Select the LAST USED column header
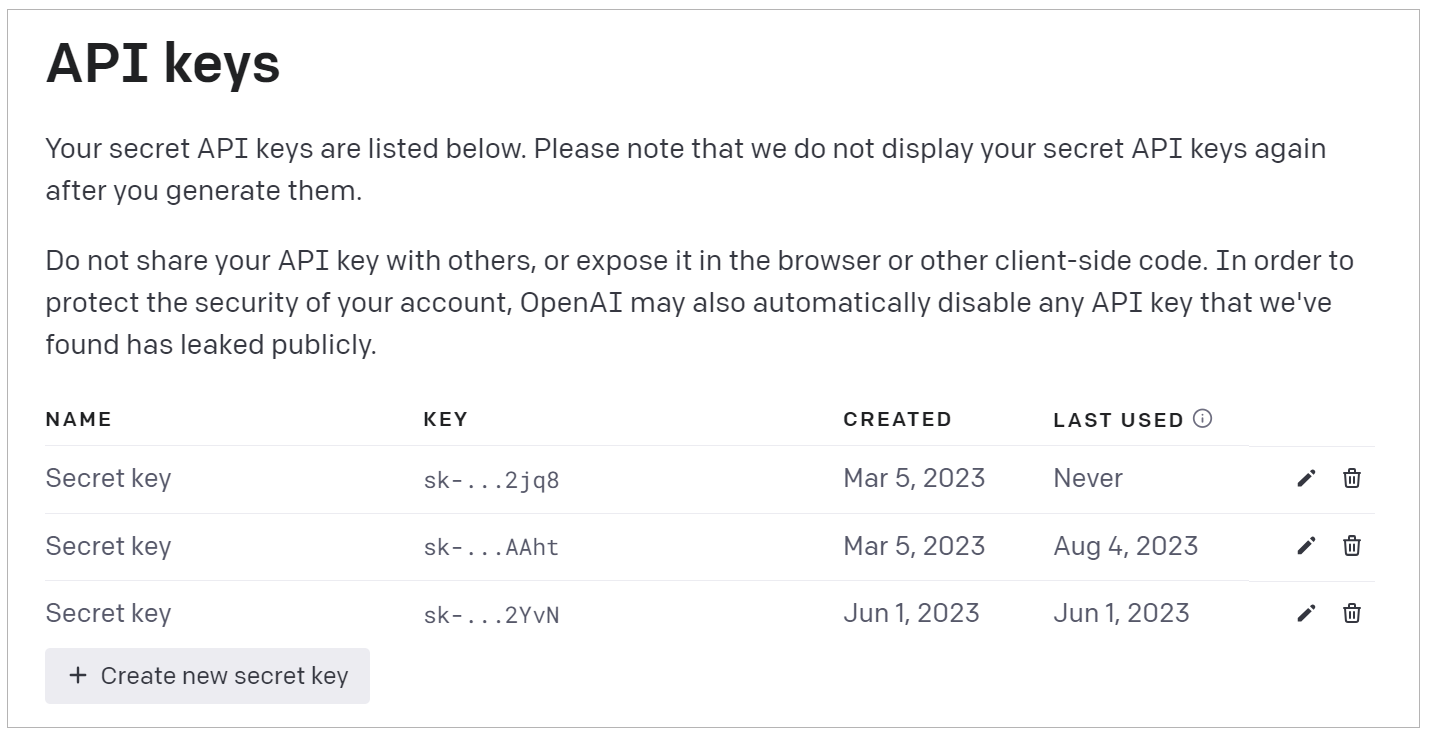The image size is (1429, 737). coord(1118,420)
